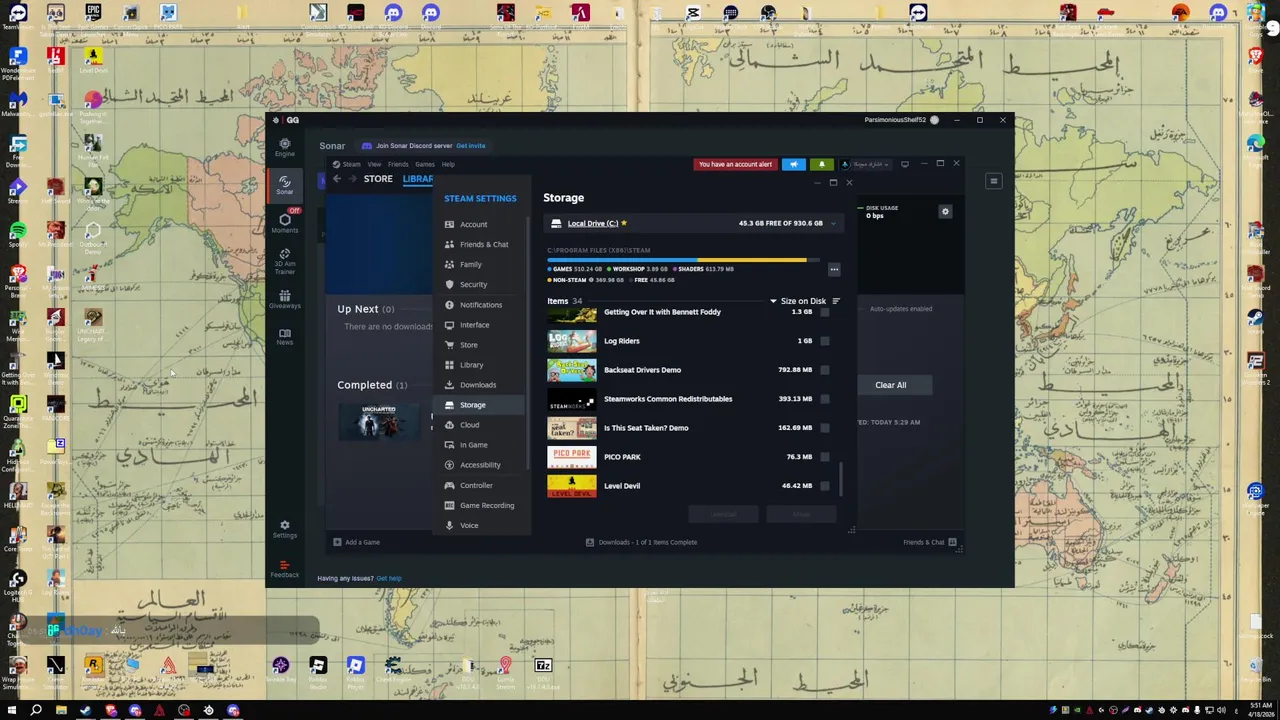Open Moments in the GG sidebar
The height and width of the screenshot is (720, 1280).
[x=285, y=222]
